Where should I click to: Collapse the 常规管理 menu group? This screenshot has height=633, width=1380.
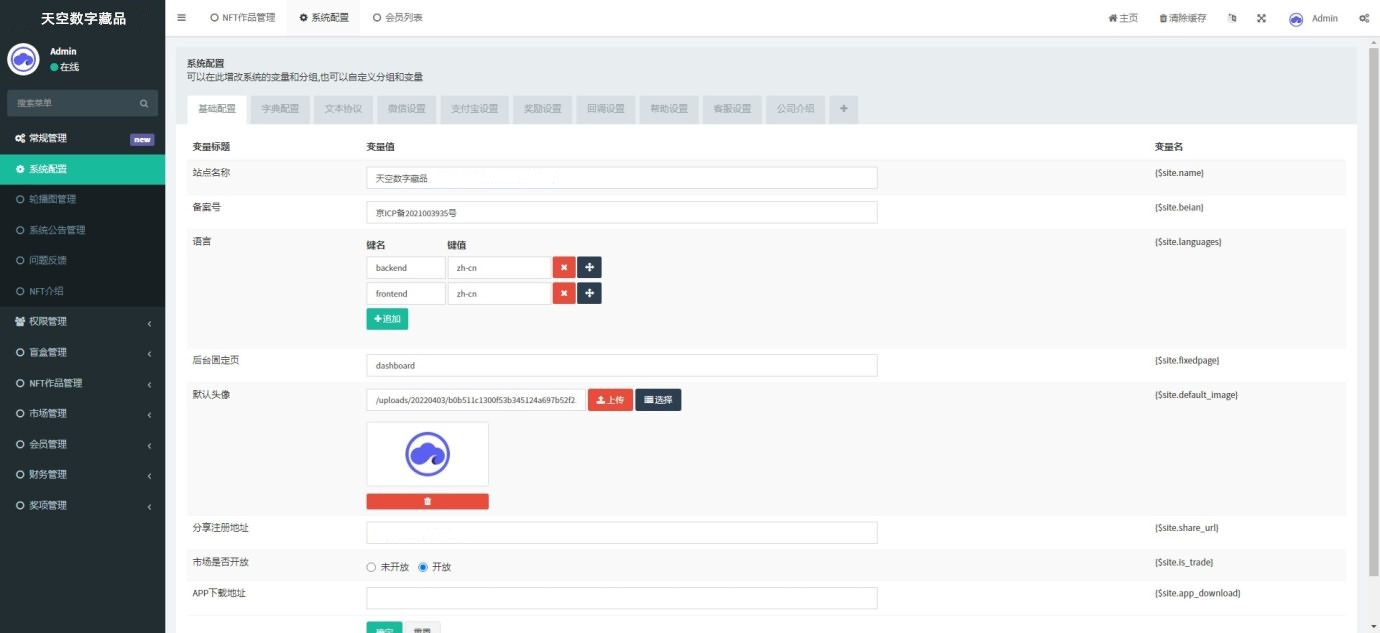tap(82, 139)
